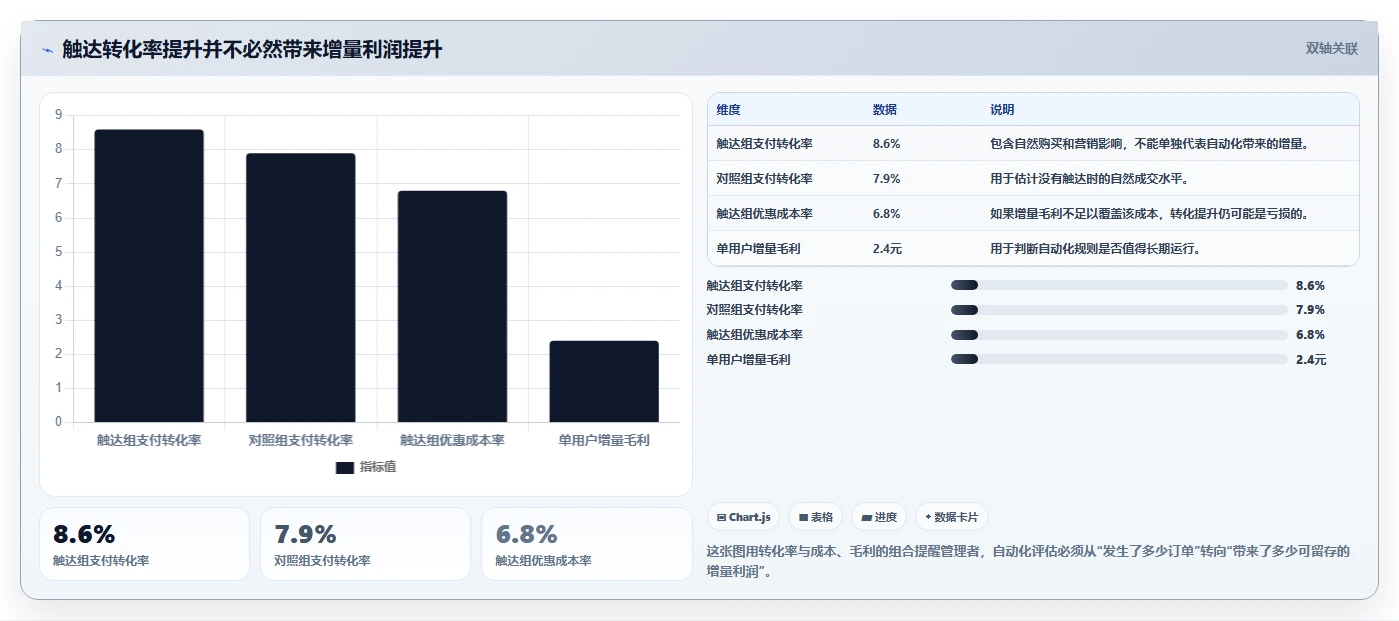Click the table cell 对照组支付转化率
The height and width of the screenshot is (621, 1399).
pos(764,179)
